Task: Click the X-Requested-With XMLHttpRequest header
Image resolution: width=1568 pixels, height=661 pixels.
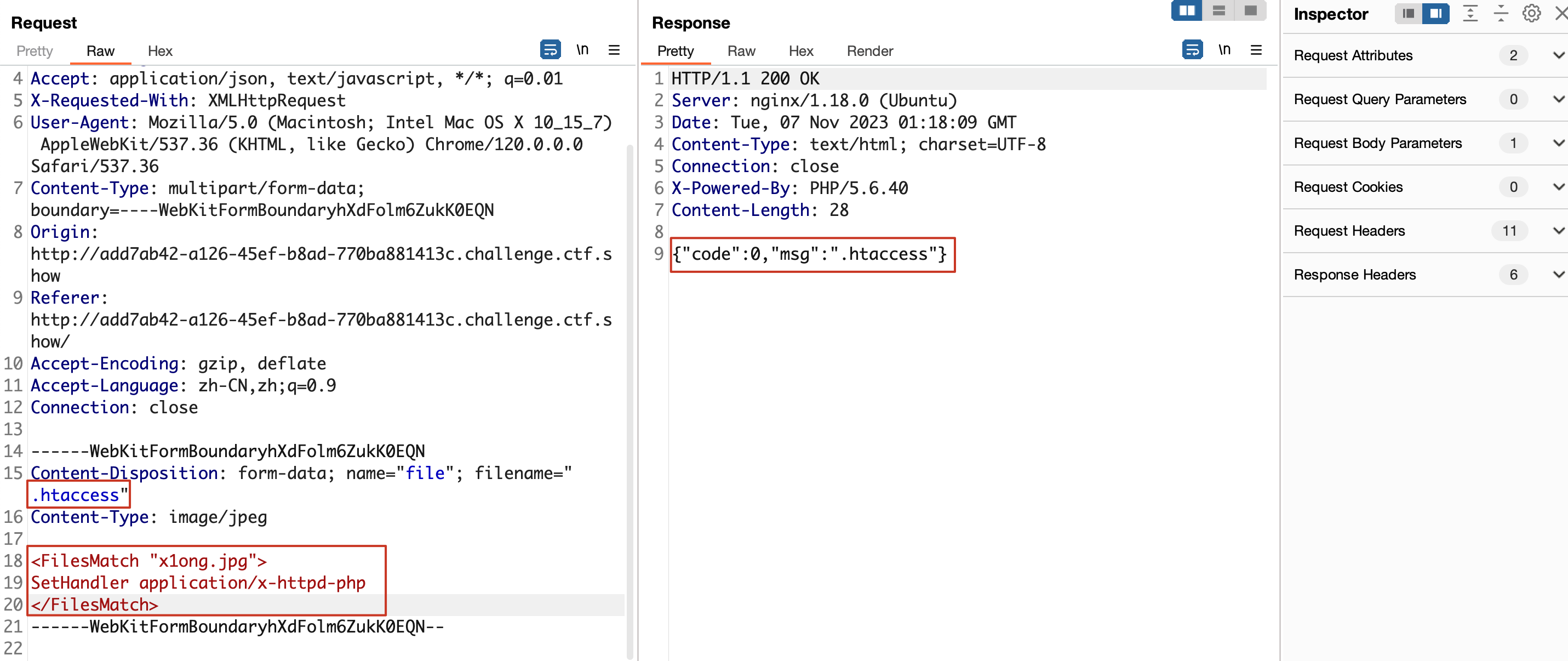Action: 187,100
